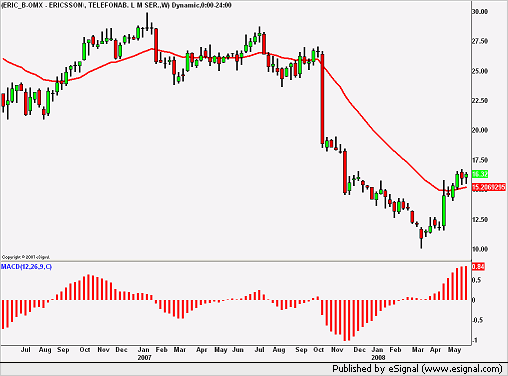This screenshot has height=376, width=508.
Task: Click the Feb label right after Jan 2007
Action: [162, 350]
